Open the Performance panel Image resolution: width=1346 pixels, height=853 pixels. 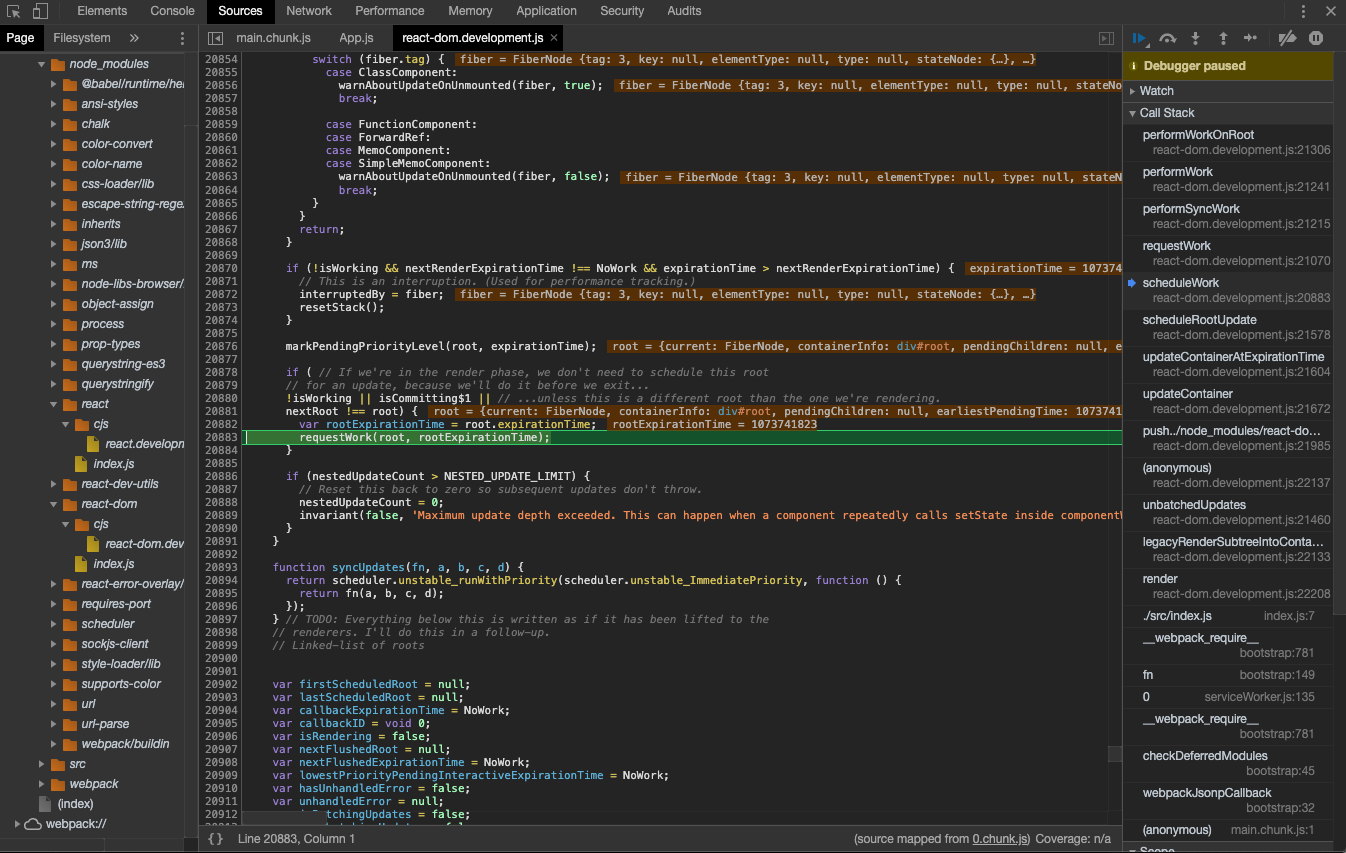coord(390,11)
